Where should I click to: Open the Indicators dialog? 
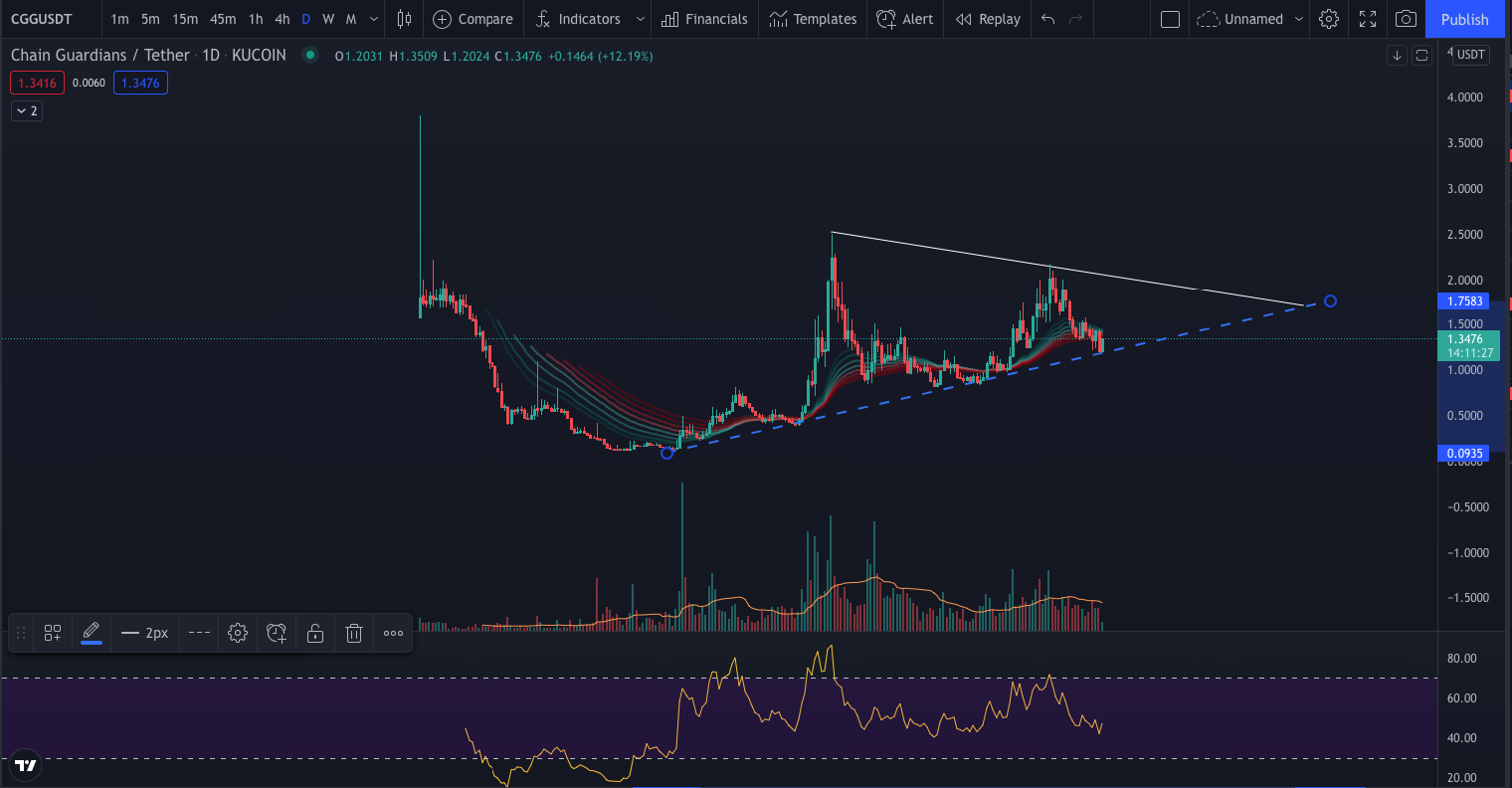pyautogui.click(x=578, y=19)
